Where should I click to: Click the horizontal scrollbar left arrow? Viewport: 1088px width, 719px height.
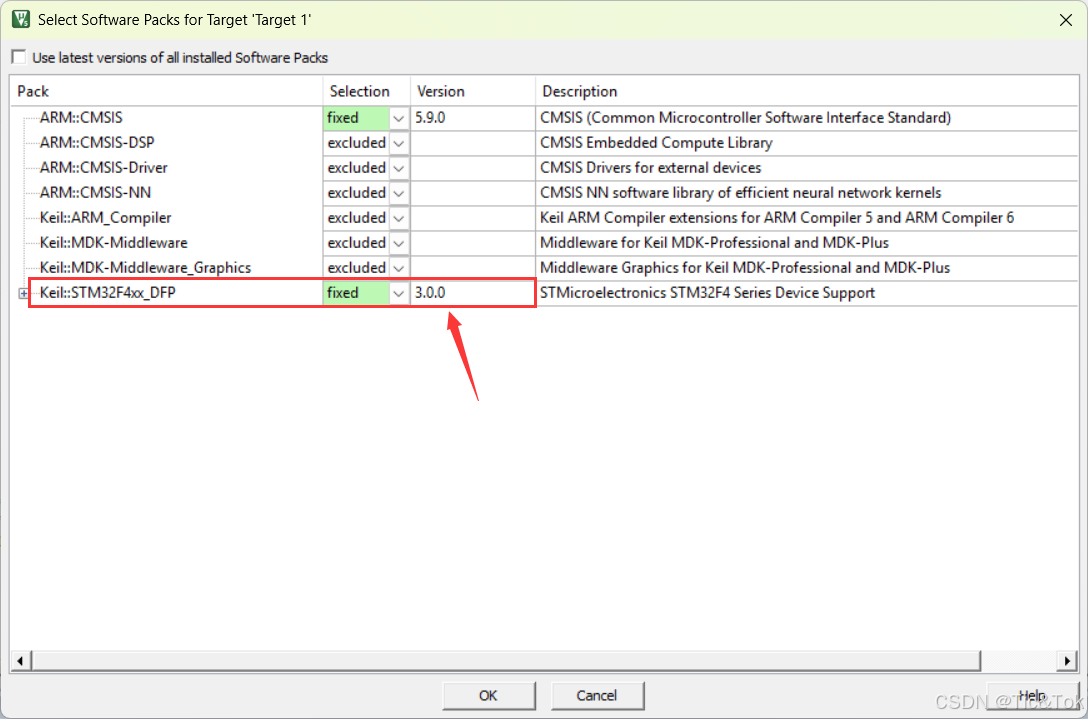[x=19, y=661]
